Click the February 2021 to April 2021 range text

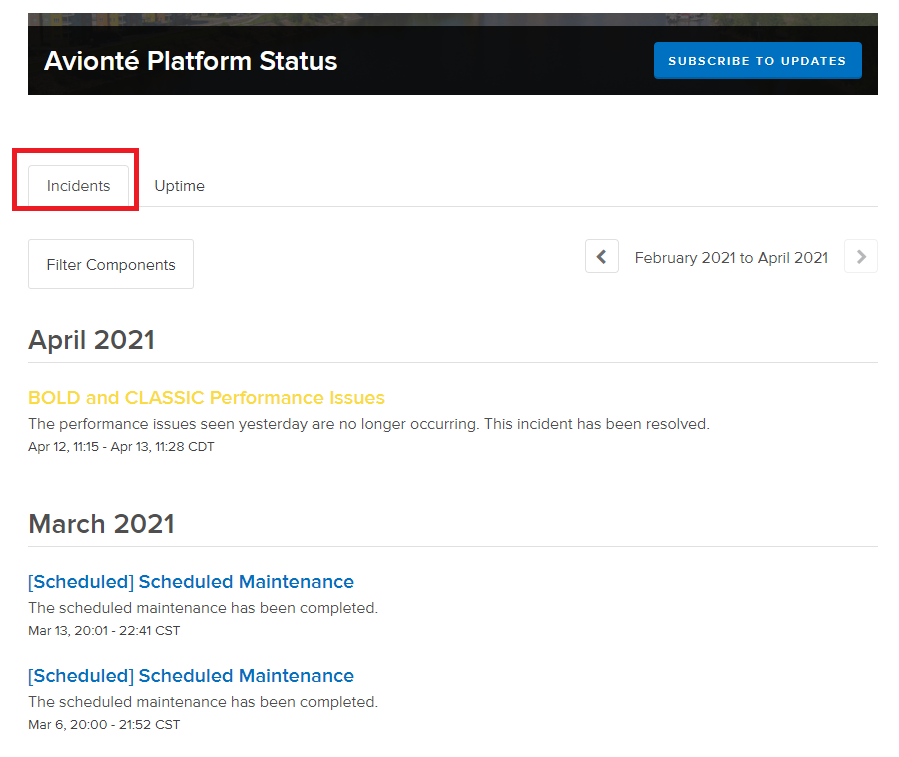pos(731,257)
